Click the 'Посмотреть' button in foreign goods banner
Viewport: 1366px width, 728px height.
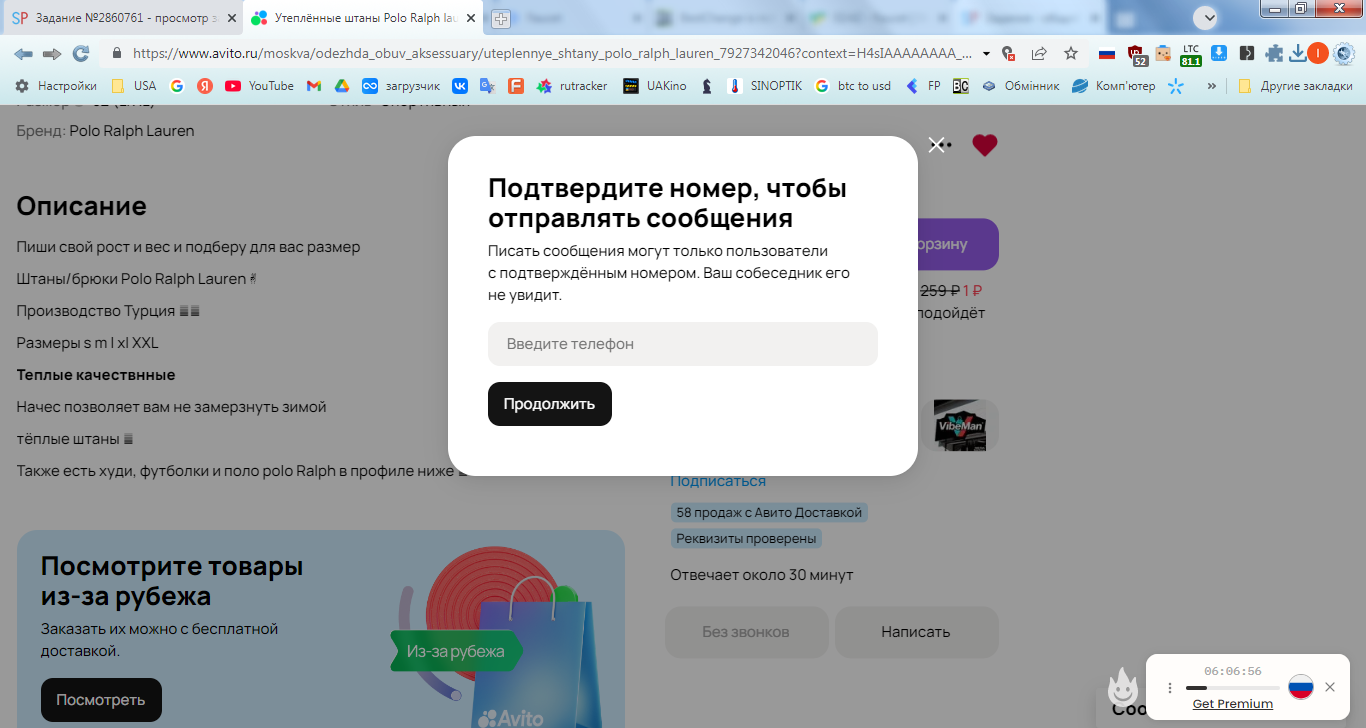point(101,700)
